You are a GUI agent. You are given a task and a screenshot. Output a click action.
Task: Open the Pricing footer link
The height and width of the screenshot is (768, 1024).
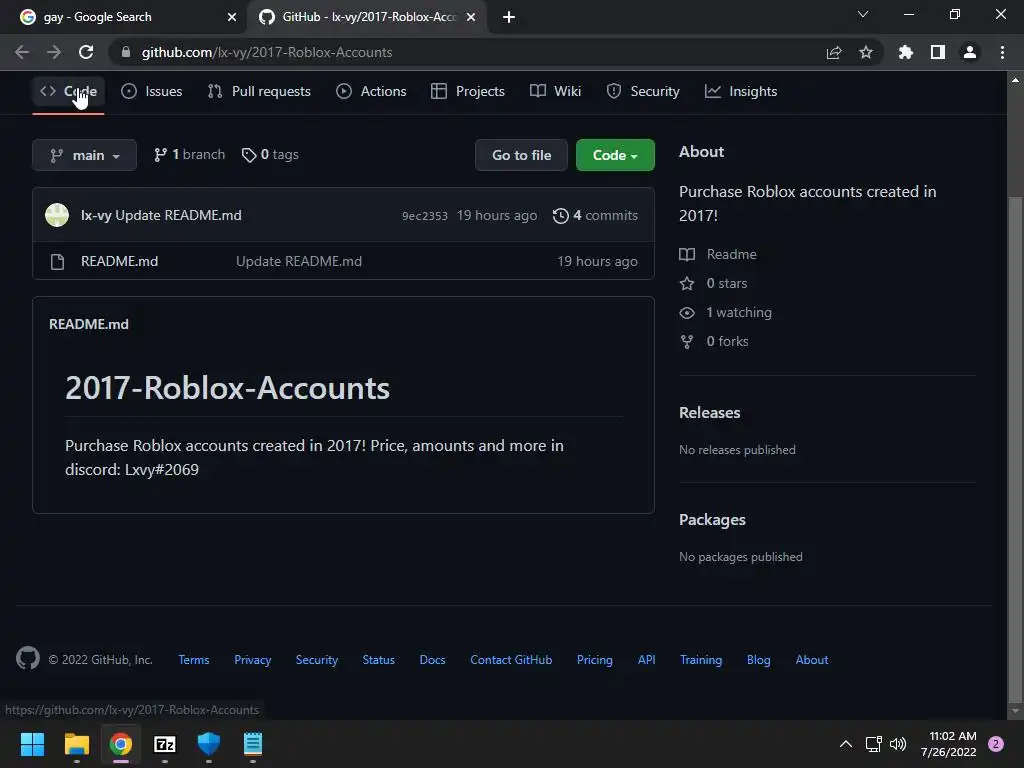click(595, 660)
